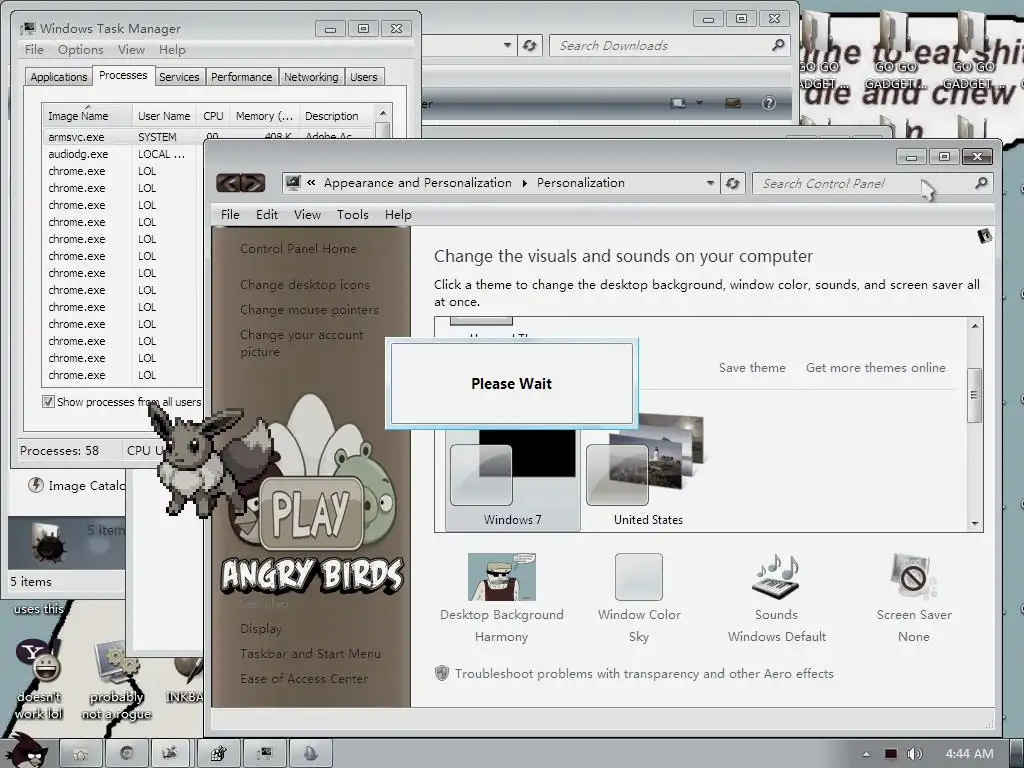Open Tools menu in Personalization window
Screen dimensions: 1024x768
click(x=353, y=215)
